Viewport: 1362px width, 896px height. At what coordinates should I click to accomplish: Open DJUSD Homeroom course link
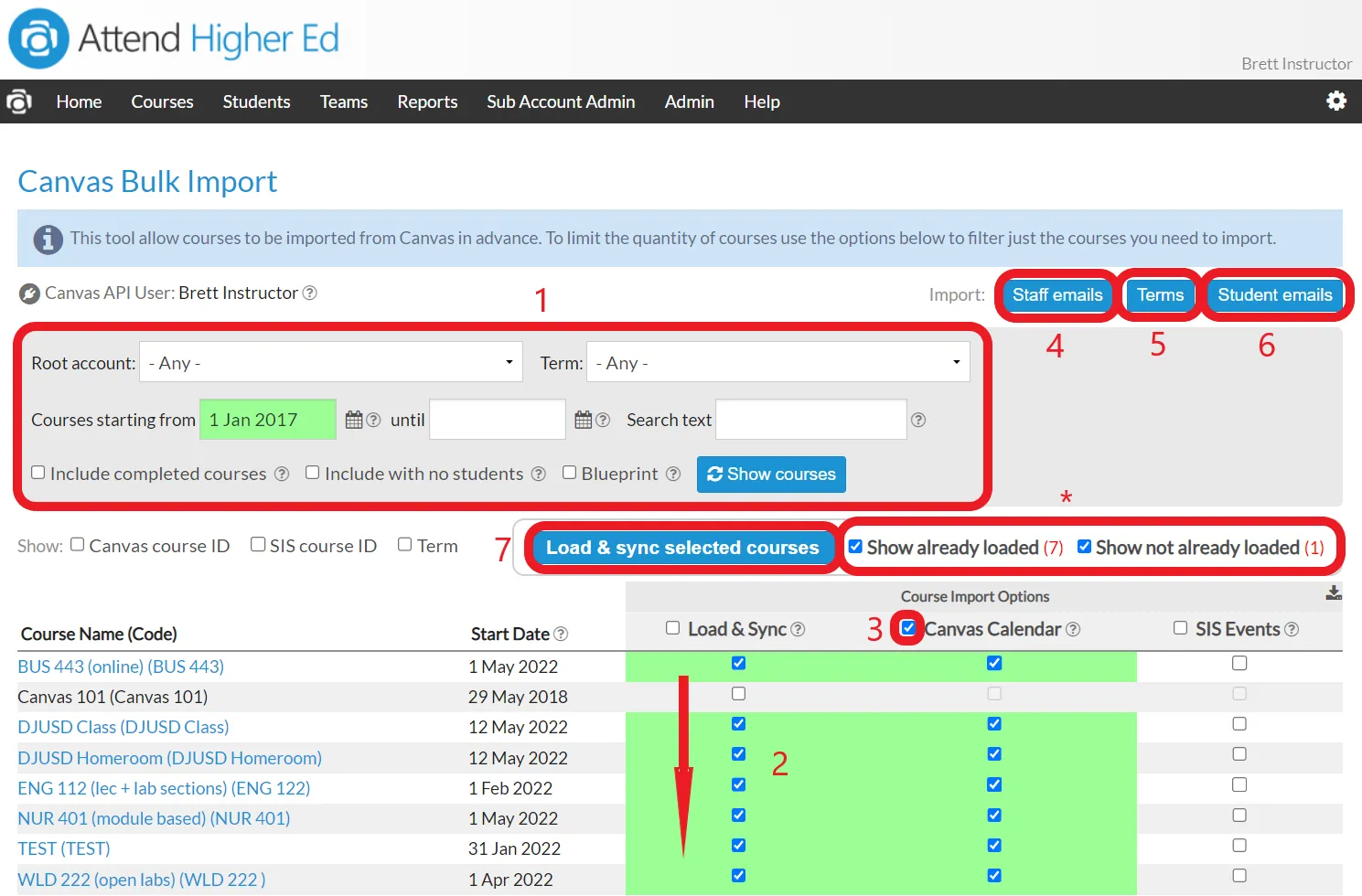pos(170,758)
